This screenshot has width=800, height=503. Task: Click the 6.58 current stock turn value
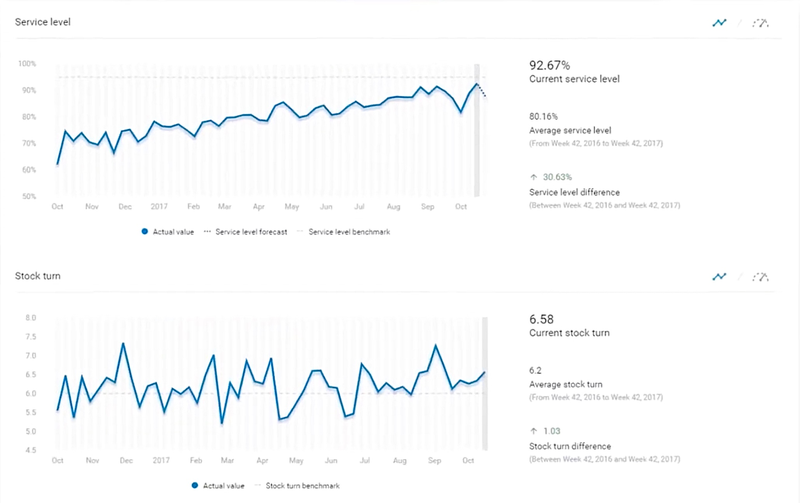tap(541, 319)
